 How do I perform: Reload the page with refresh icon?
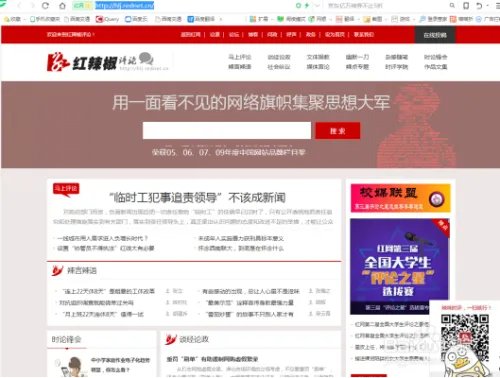(46, 5)
